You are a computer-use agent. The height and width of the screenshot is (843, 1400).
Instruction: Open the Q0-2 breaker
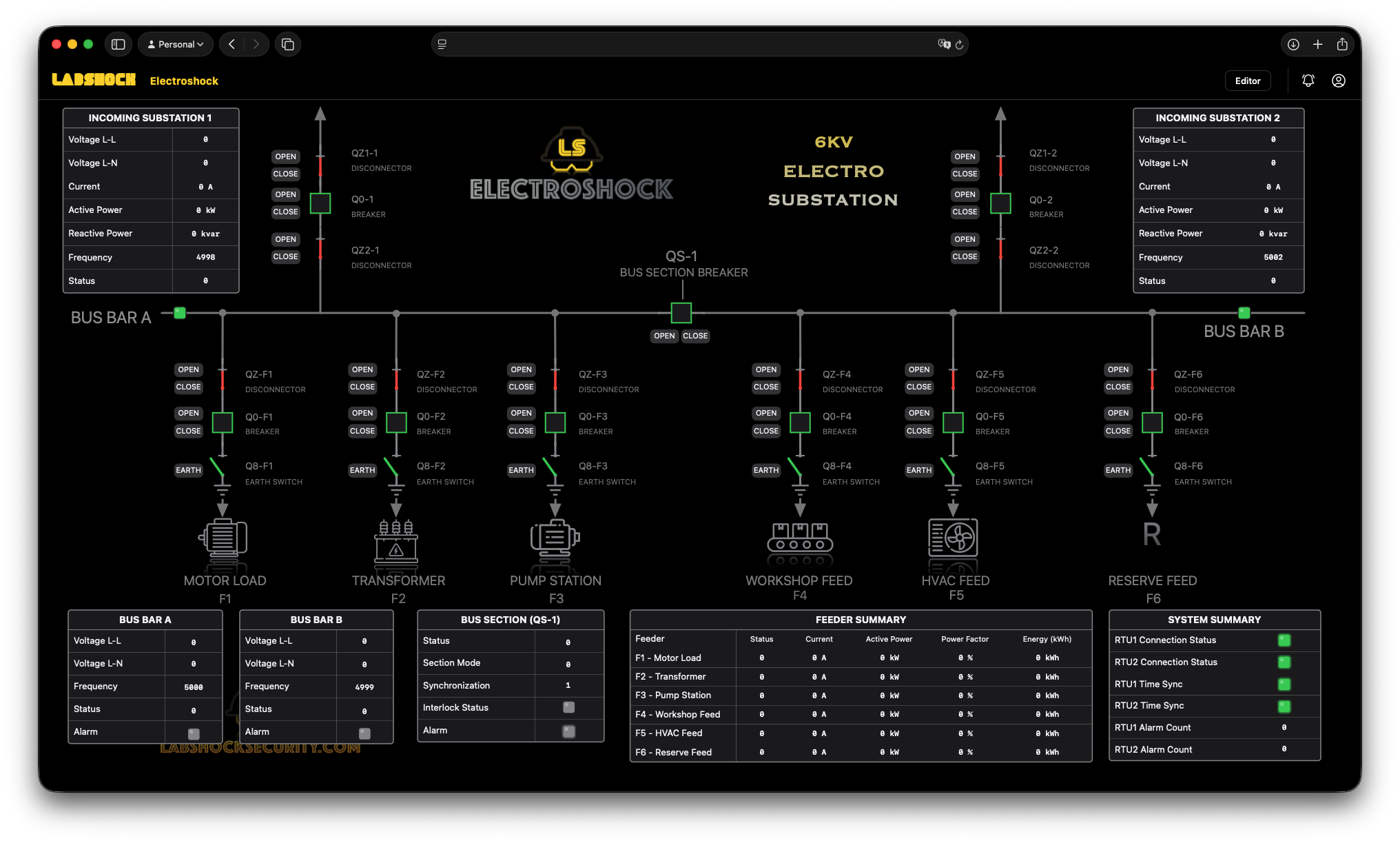click(965, 194)
